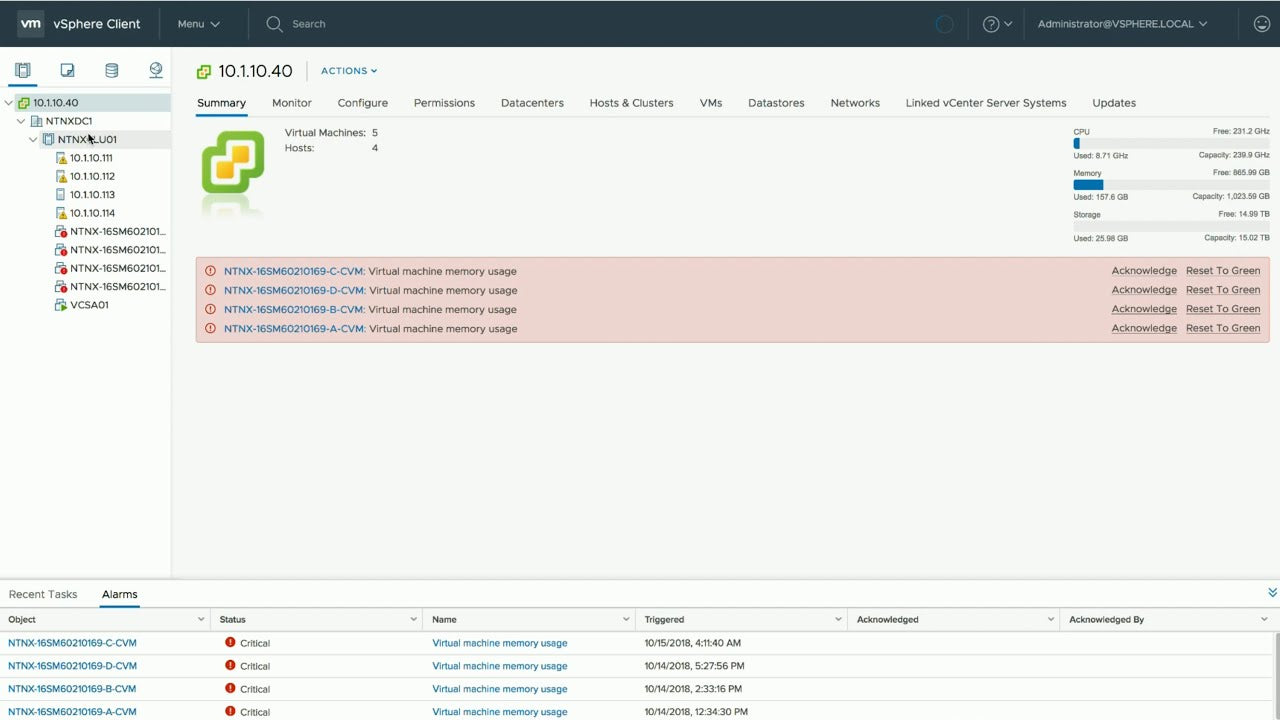
Task: Switch to the Monitor tab
Action: pos(292,103)
